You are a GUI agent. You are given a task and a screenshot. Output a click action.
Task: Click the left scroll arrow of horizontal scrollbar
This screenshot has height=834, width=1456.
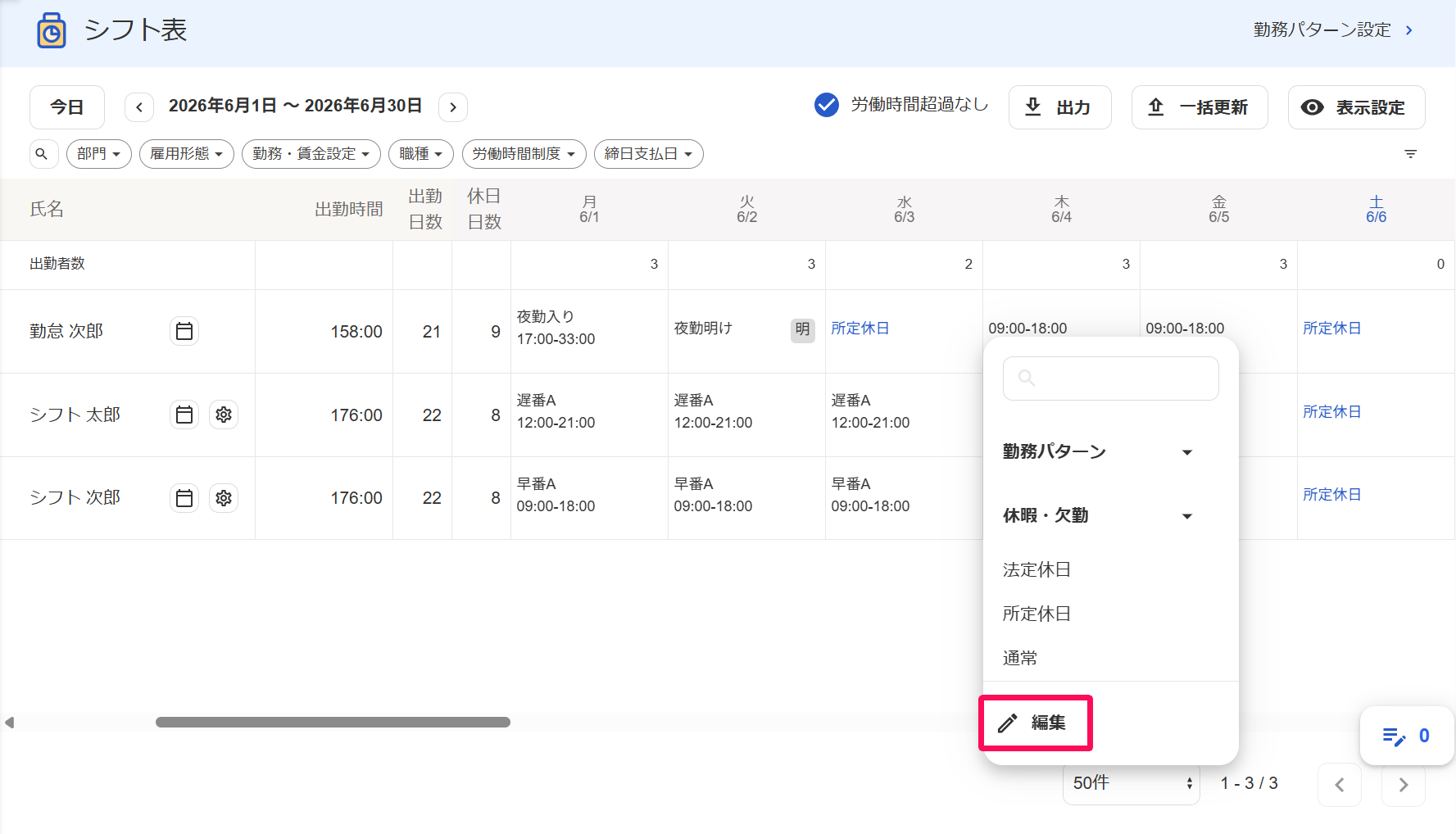coord(10,723)
